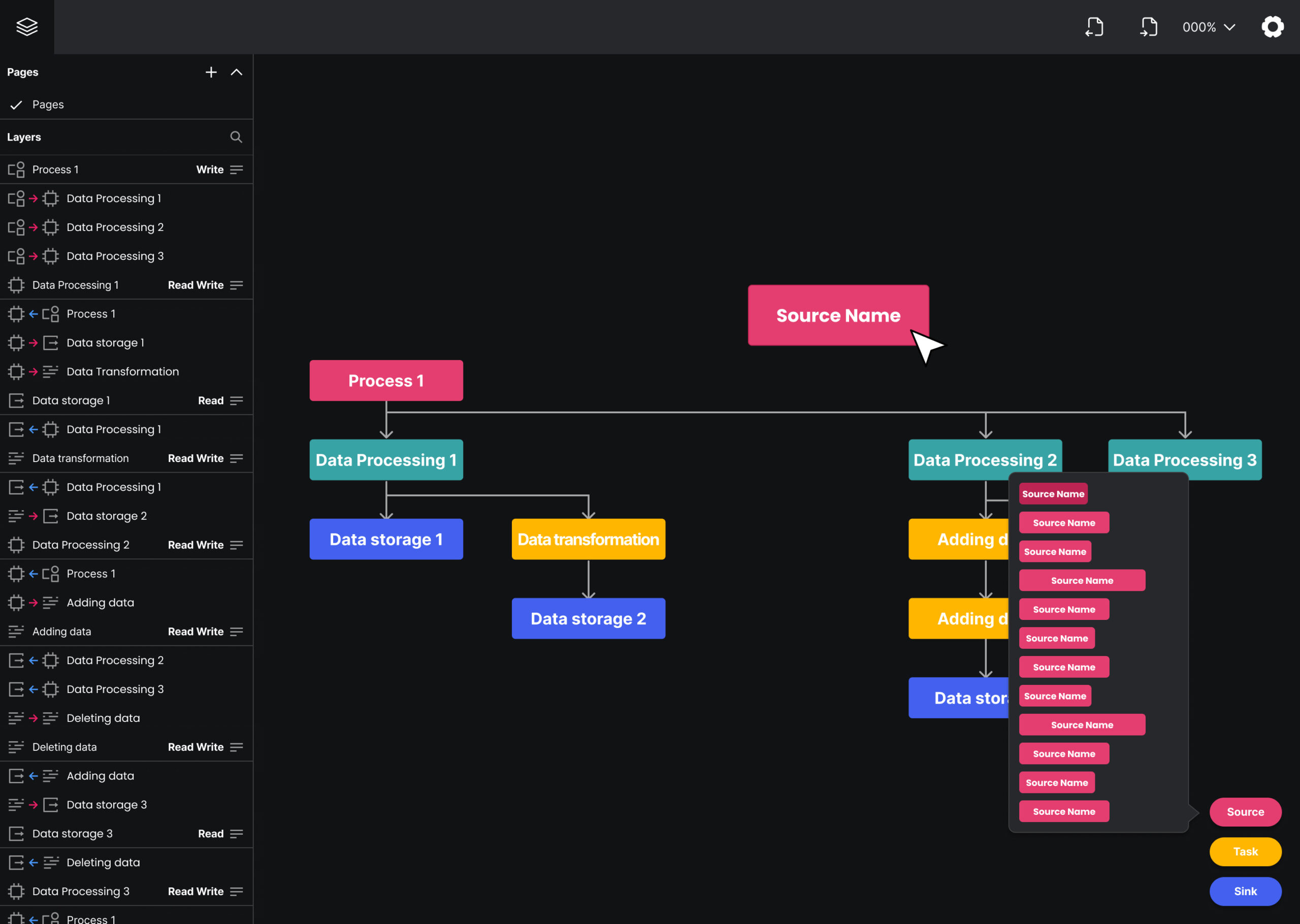Click the new page add icon
Image resolution: width=1300 pixels, height=924 pixels.
[x=210, y=72]
